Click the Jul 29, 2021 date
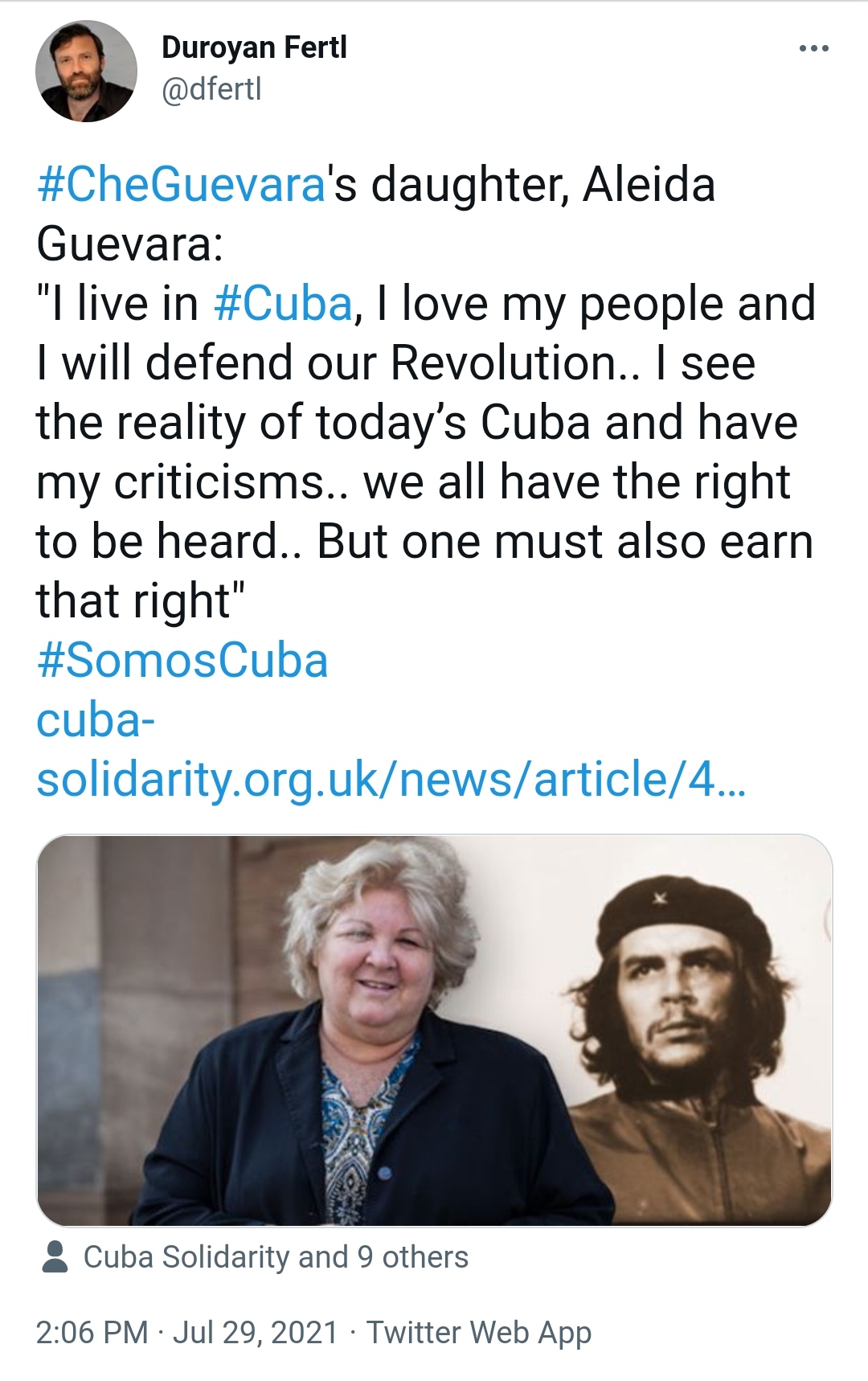This screenshot has height=1381, width=868. 256,1332
